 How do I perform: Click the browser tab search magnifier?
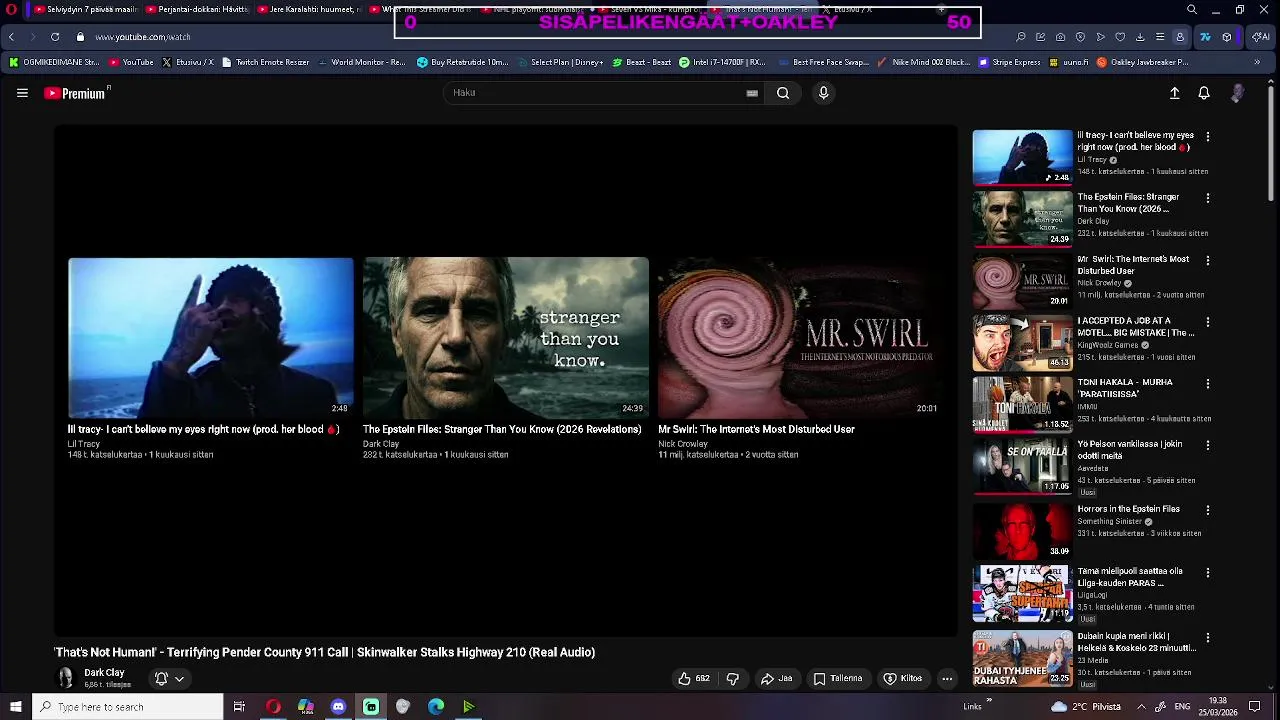point(1191,10)
